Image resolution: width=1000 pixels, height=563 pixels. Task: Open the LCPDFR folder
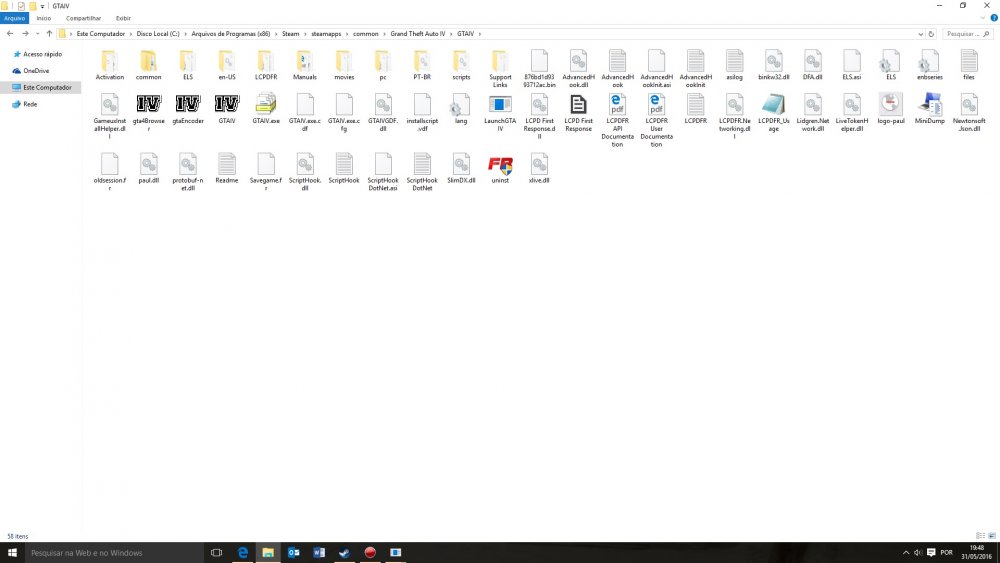(266, 65)
